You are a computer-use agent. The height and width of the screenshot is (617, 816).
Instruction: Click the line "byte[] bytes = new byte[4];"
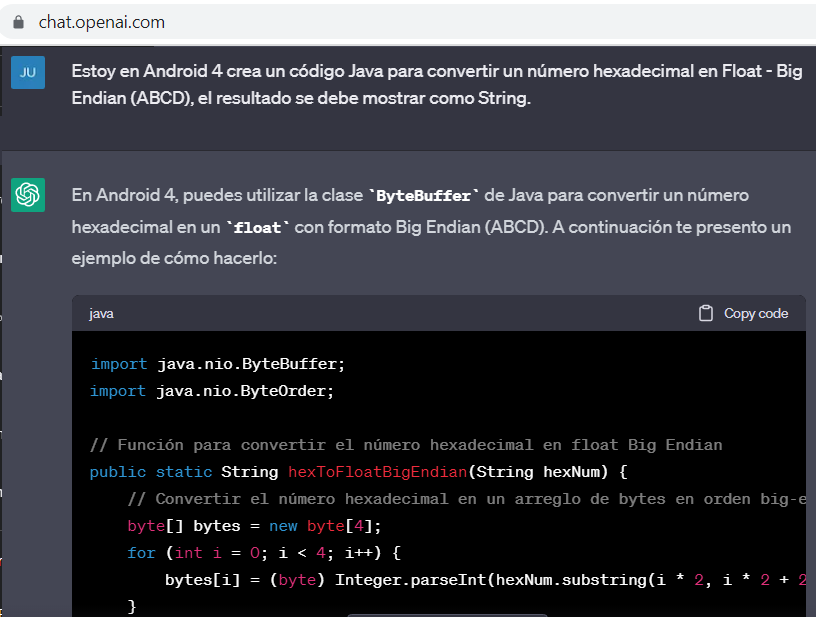click(x=254, y=526)
